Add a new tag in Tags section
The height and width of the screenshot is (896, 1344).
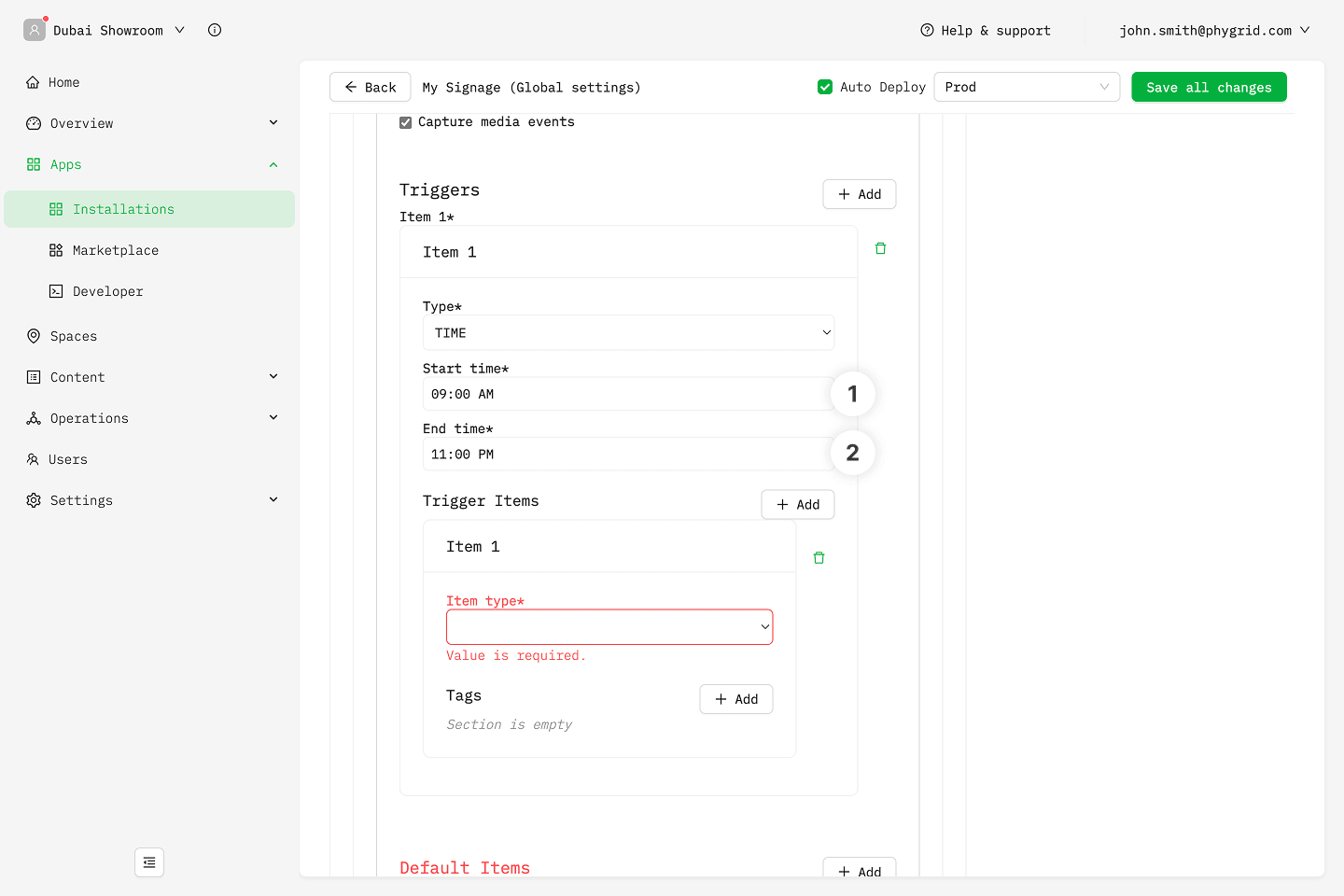(735, 699)
